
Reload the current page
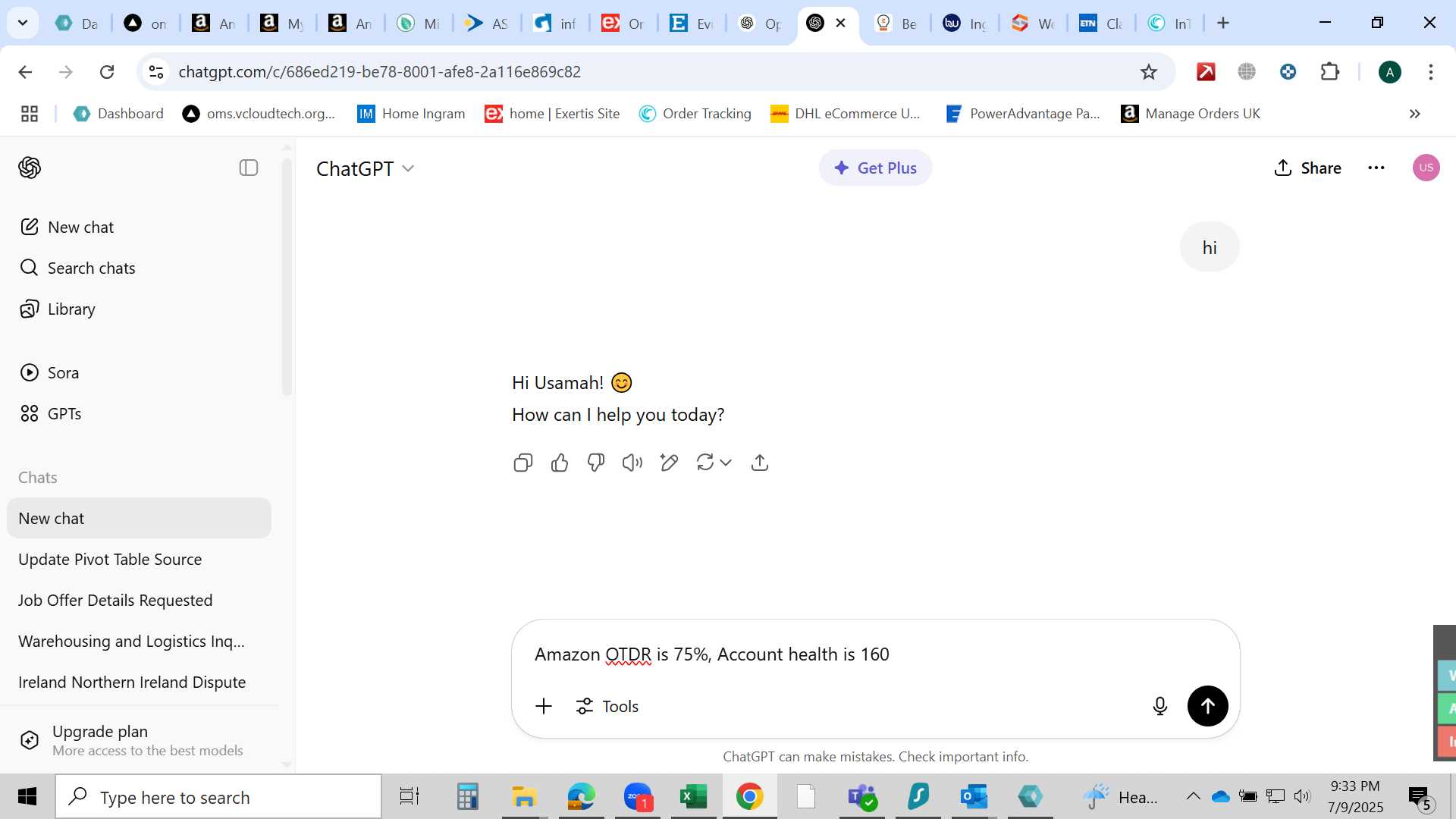(107, 71)
